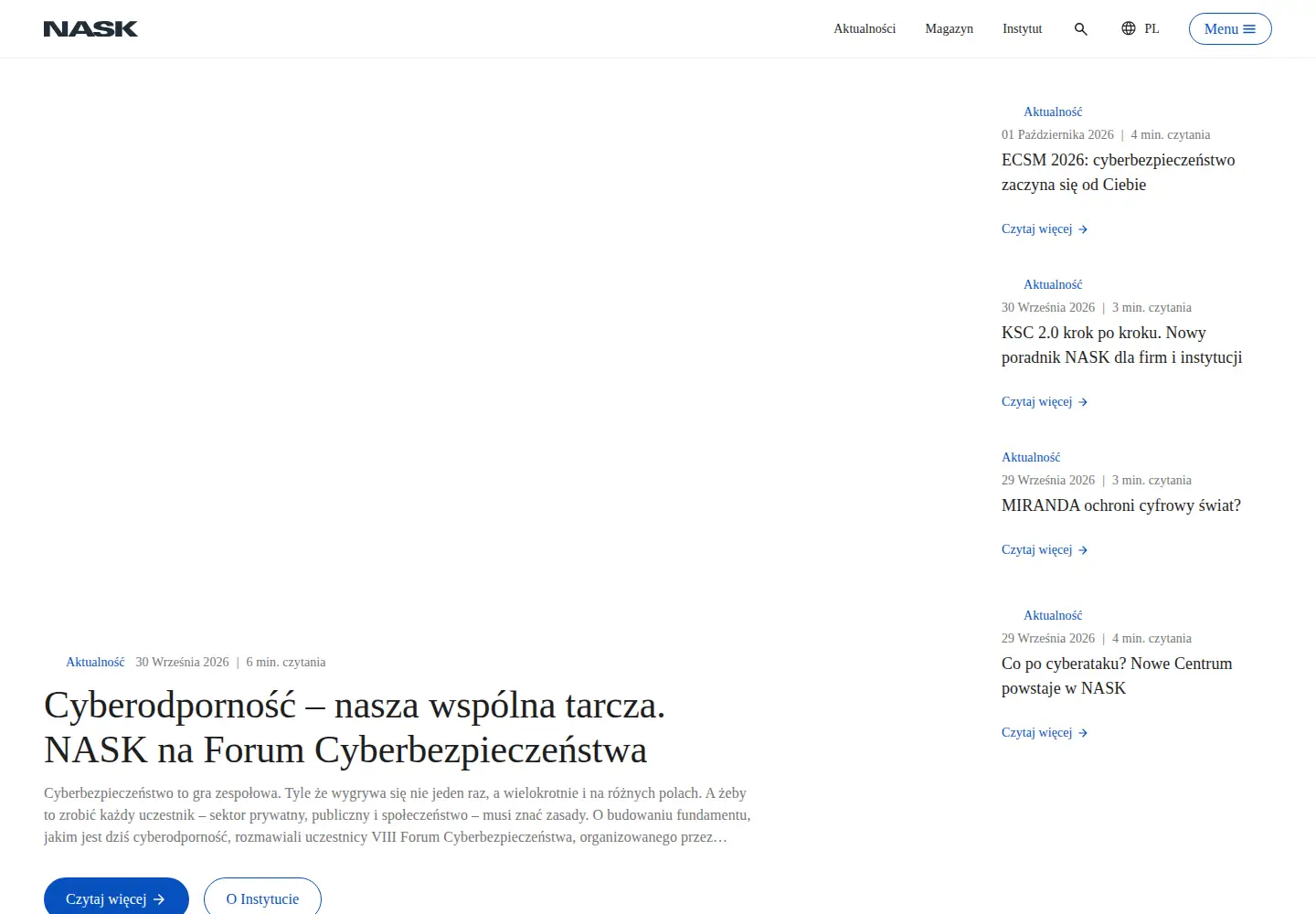Click the 6 min. czytania text
Screen dimensions: 1316x914
(286, 663)
